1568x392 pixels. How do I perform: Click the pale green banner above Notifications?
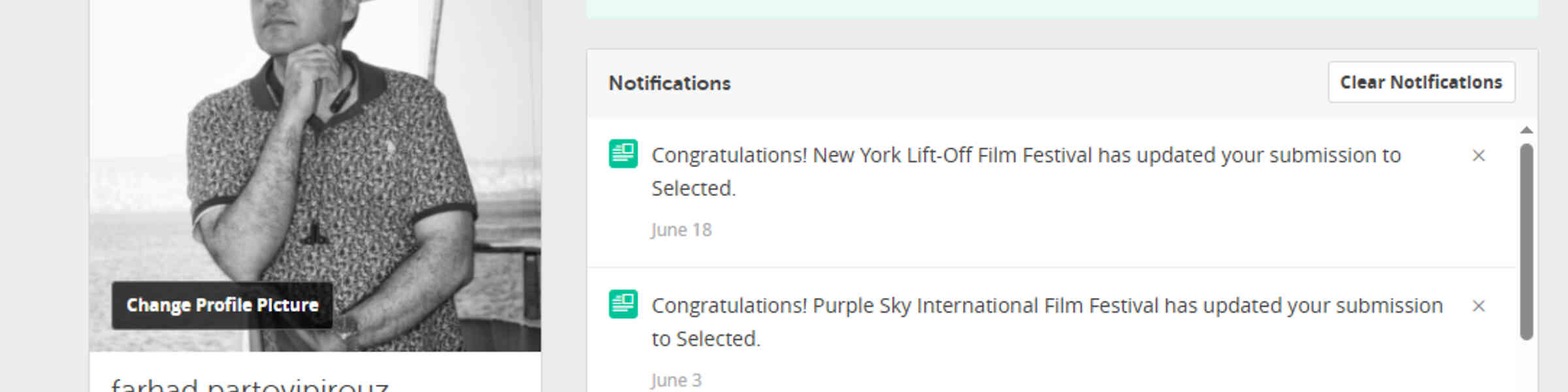(1062, 8)
